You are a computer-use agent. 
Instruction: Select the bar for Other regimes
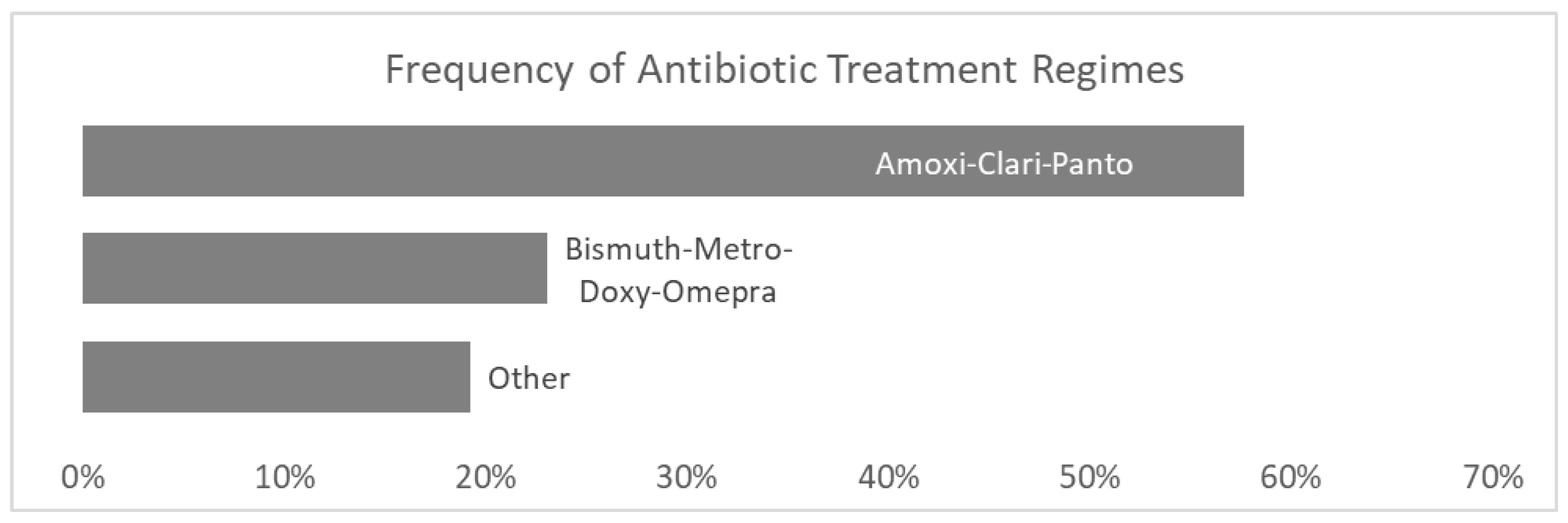tap(276, 377)
